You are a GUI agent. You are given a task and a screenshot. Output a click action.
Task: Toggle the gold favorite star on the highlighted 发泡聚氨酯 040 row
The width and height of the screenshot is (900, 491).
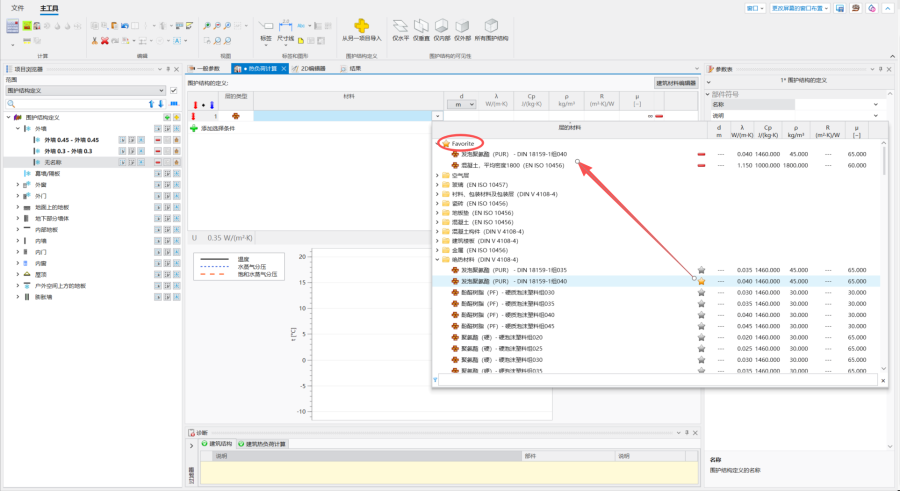coord(701,282)
